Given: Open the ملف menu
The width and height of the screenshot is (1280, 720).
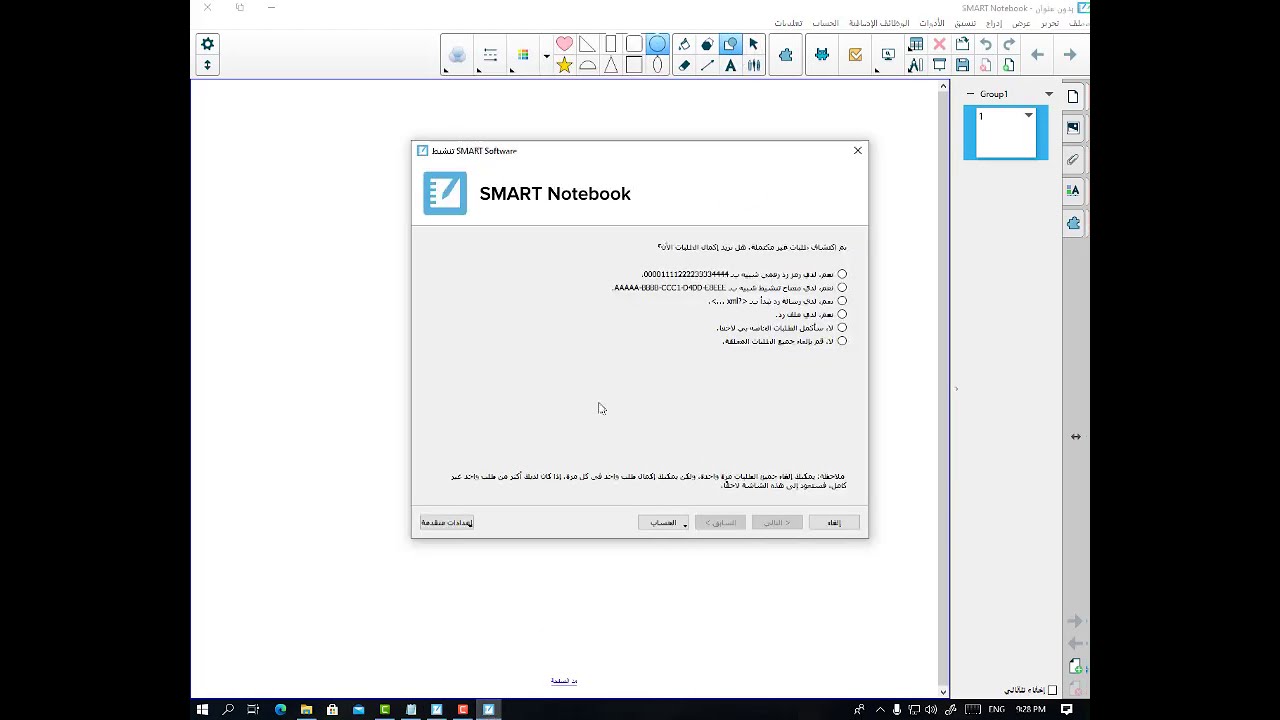Looking at the screenshot, I should (1078, 23).
